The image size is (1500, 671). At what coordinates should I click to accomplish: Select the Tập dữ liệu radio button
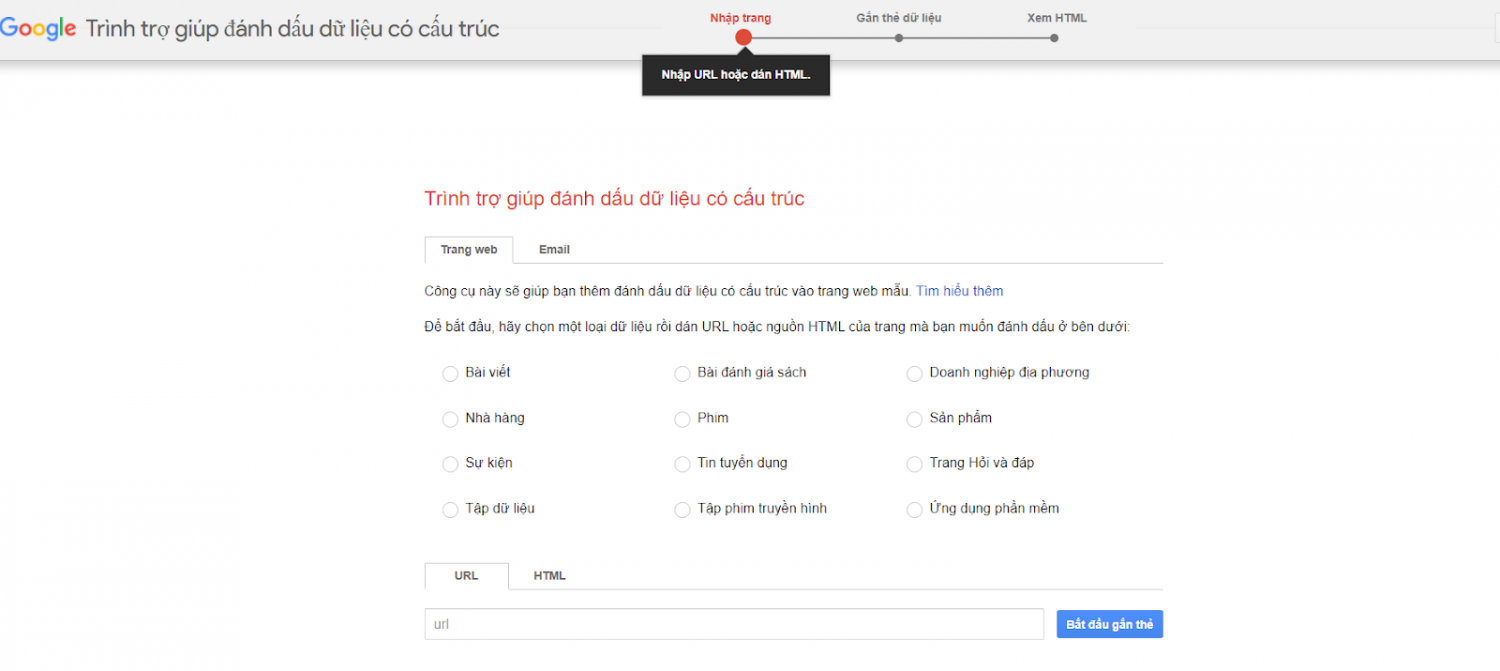tap(450, 510)
